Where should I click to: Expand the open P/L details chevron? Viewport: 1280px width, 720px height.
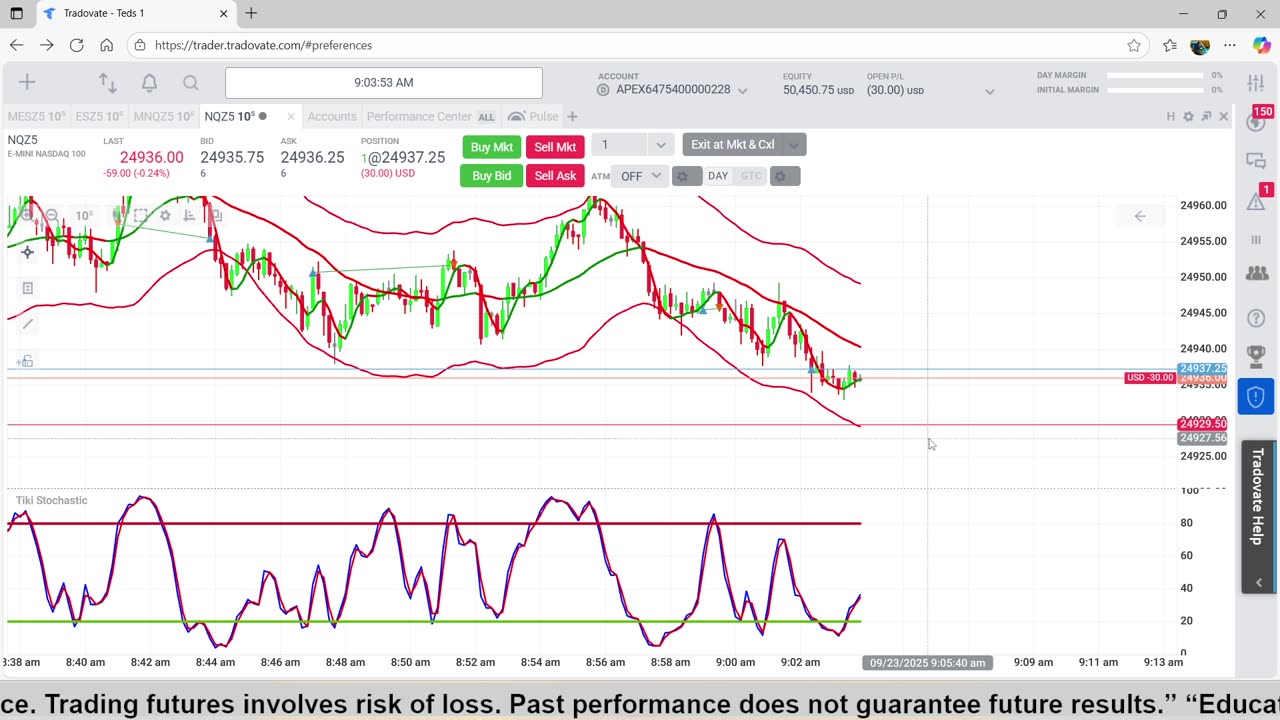tap(989, 91)
